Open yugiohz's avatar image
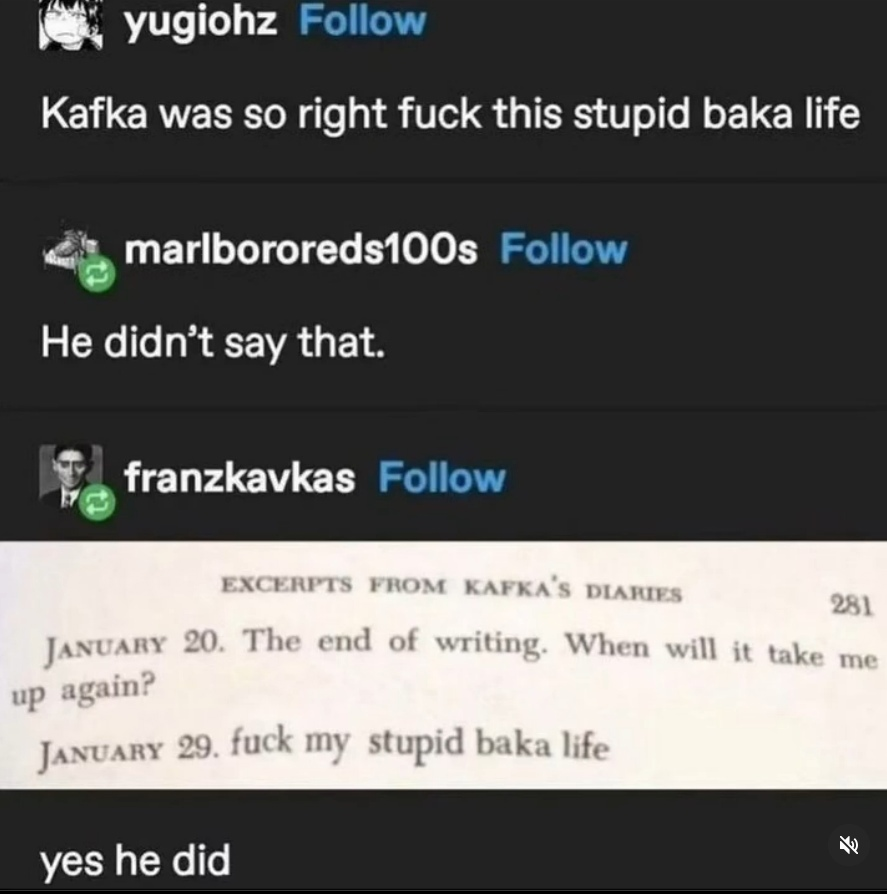 click(71, 25)
